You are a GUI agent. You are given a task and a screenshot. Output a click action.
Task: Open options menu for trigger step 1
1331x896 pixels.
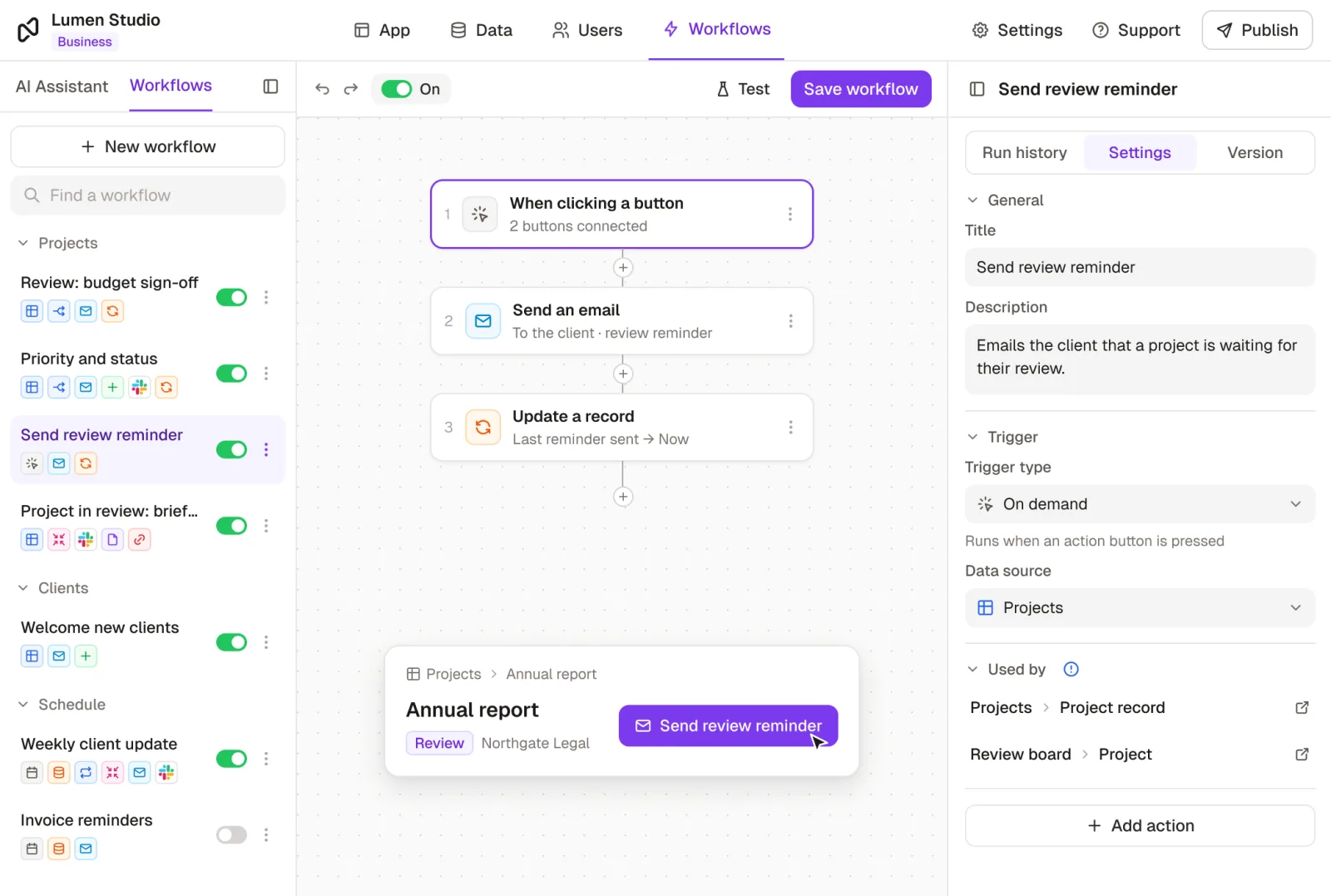click(x=789, y=214)
